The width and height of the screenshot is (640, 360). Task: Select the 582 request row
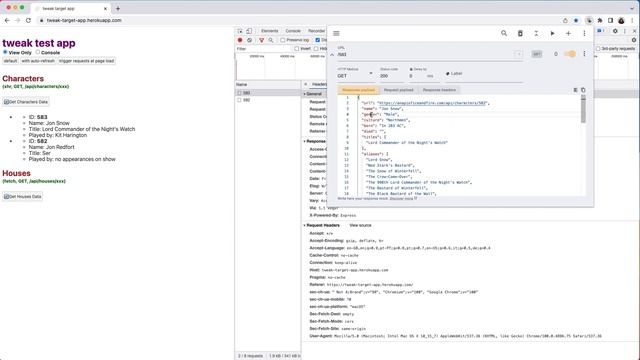(x=268, y=100)
